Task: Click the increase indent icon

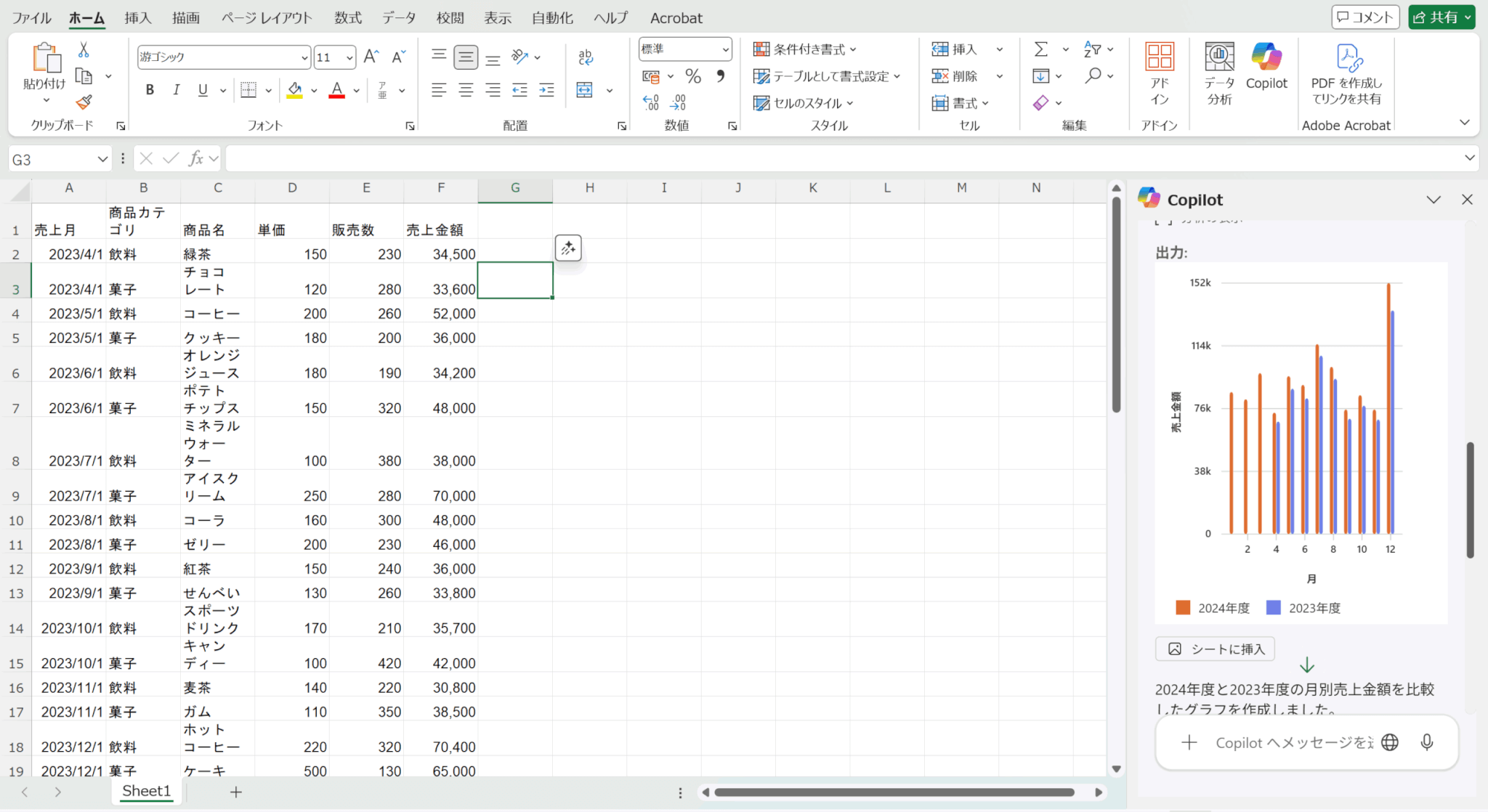Action: (546, 89)
